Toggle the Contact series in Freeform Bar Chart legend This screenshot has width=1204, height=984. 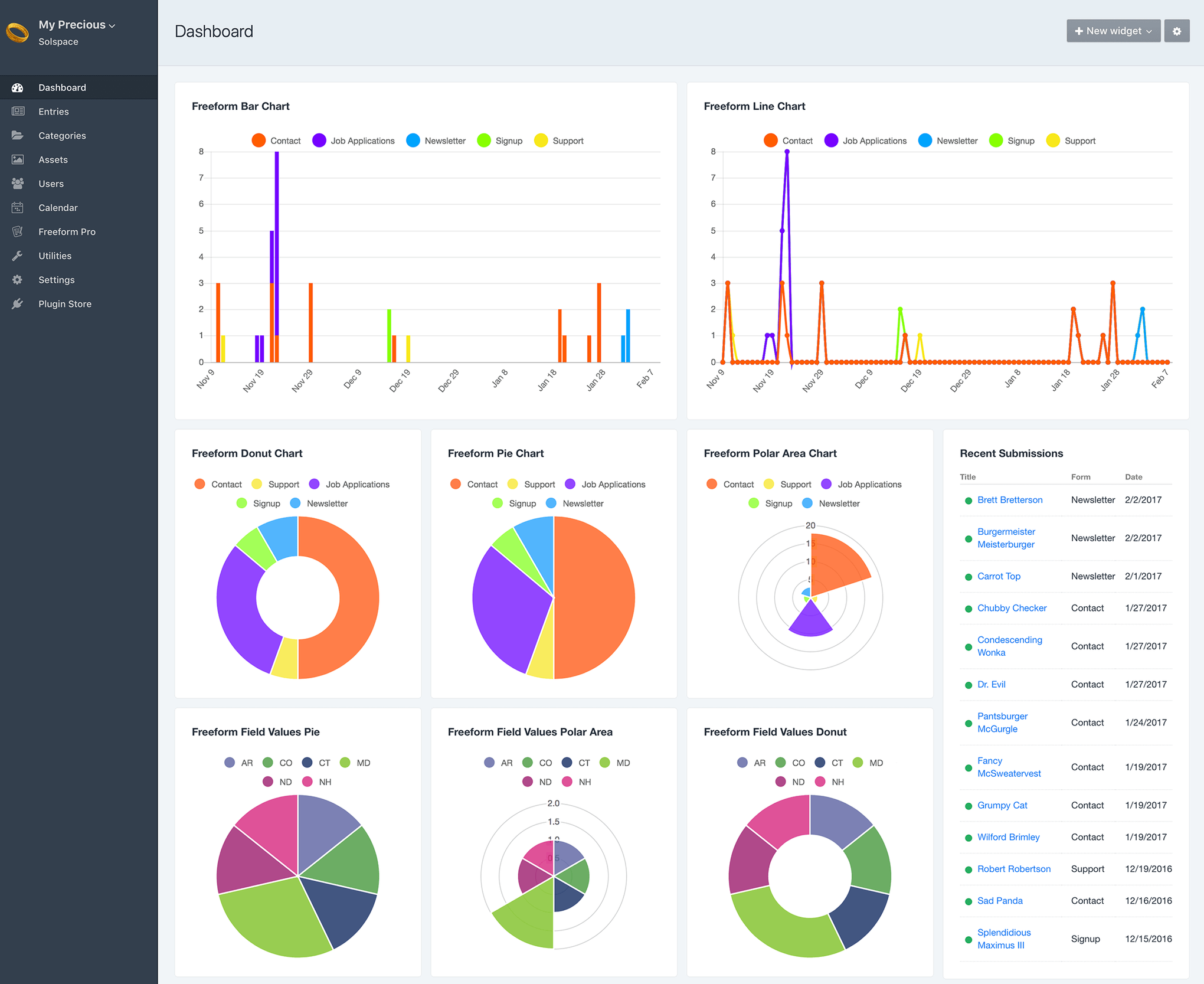277,140
